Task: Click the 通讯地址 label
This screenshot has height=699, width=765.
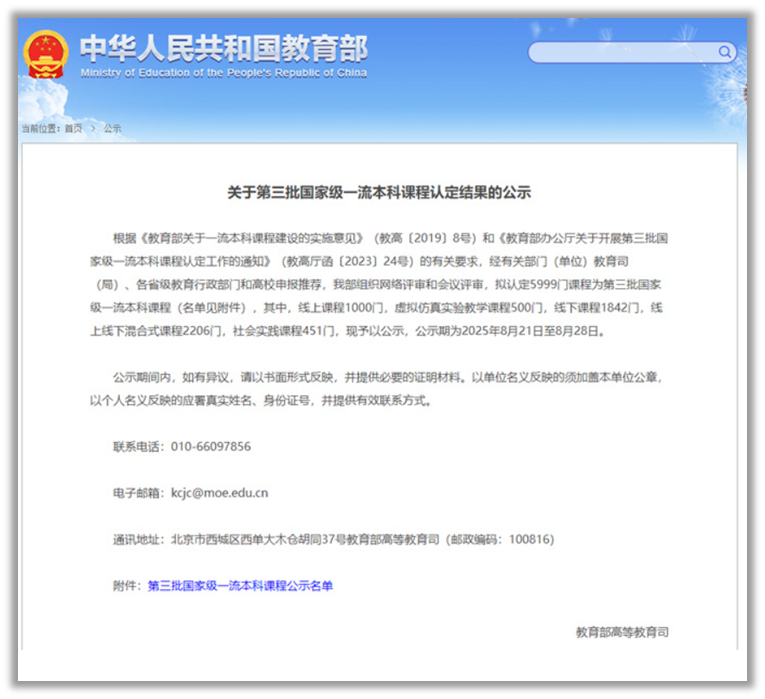Action: pos(138,540)
